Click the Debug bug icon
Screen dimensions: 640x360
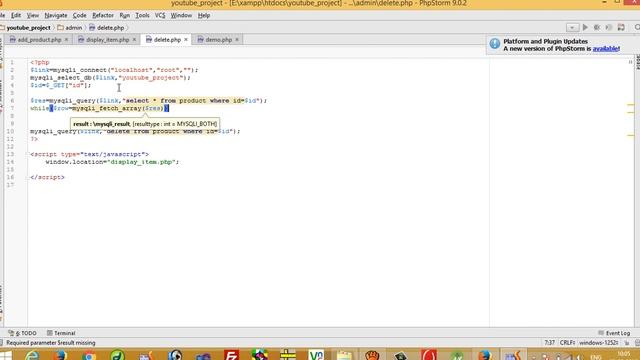(x=597, y=27)
